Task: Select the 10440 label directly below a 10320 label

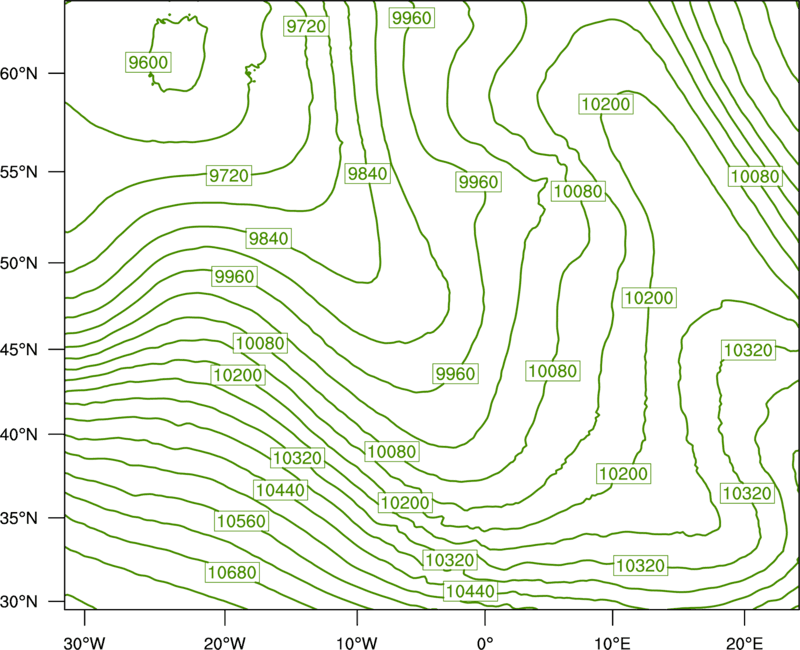Action: coord(470,591)
